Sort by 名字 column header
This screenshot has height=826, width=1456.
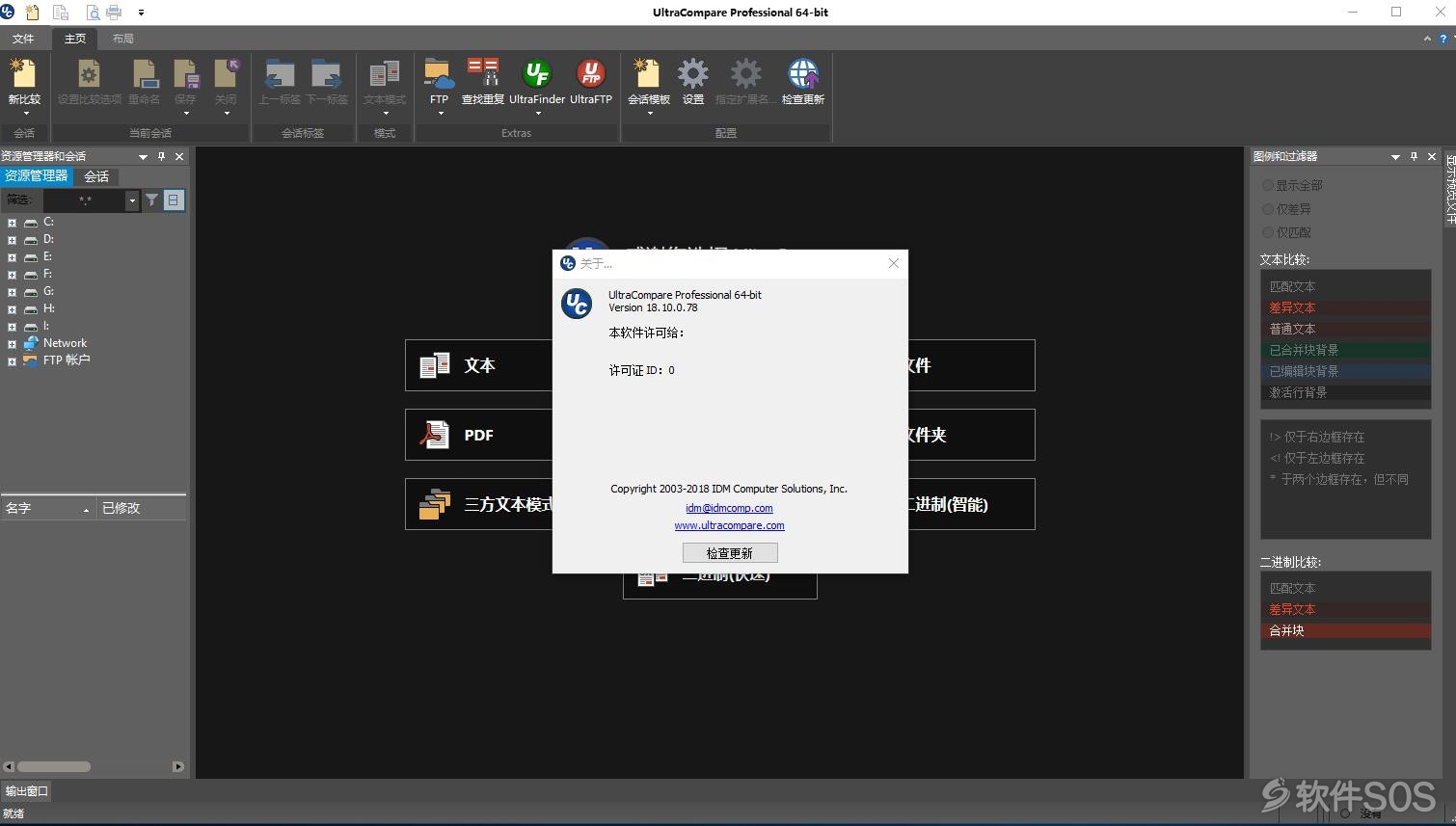(x=47, y=508)
